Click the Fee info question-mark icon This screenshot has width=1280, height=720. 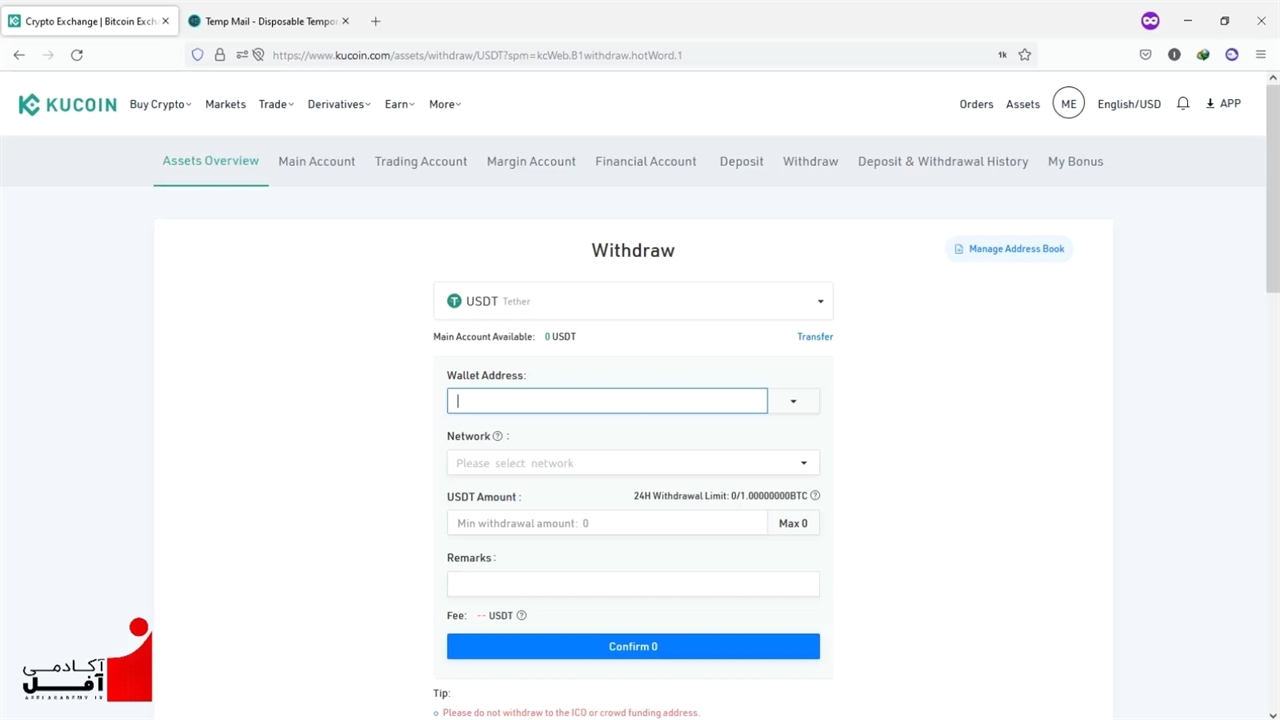pos(521,616)
